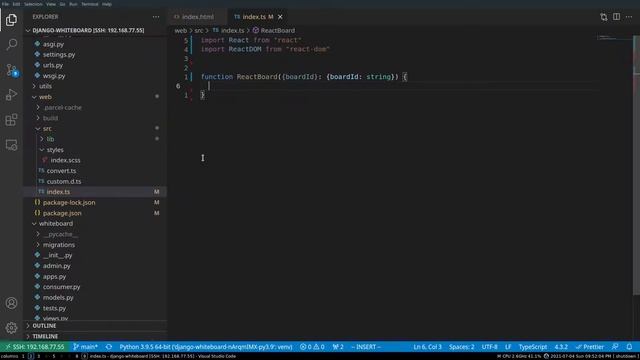
Task: Open the Terminal menu
Action: [x=90, y=4]
